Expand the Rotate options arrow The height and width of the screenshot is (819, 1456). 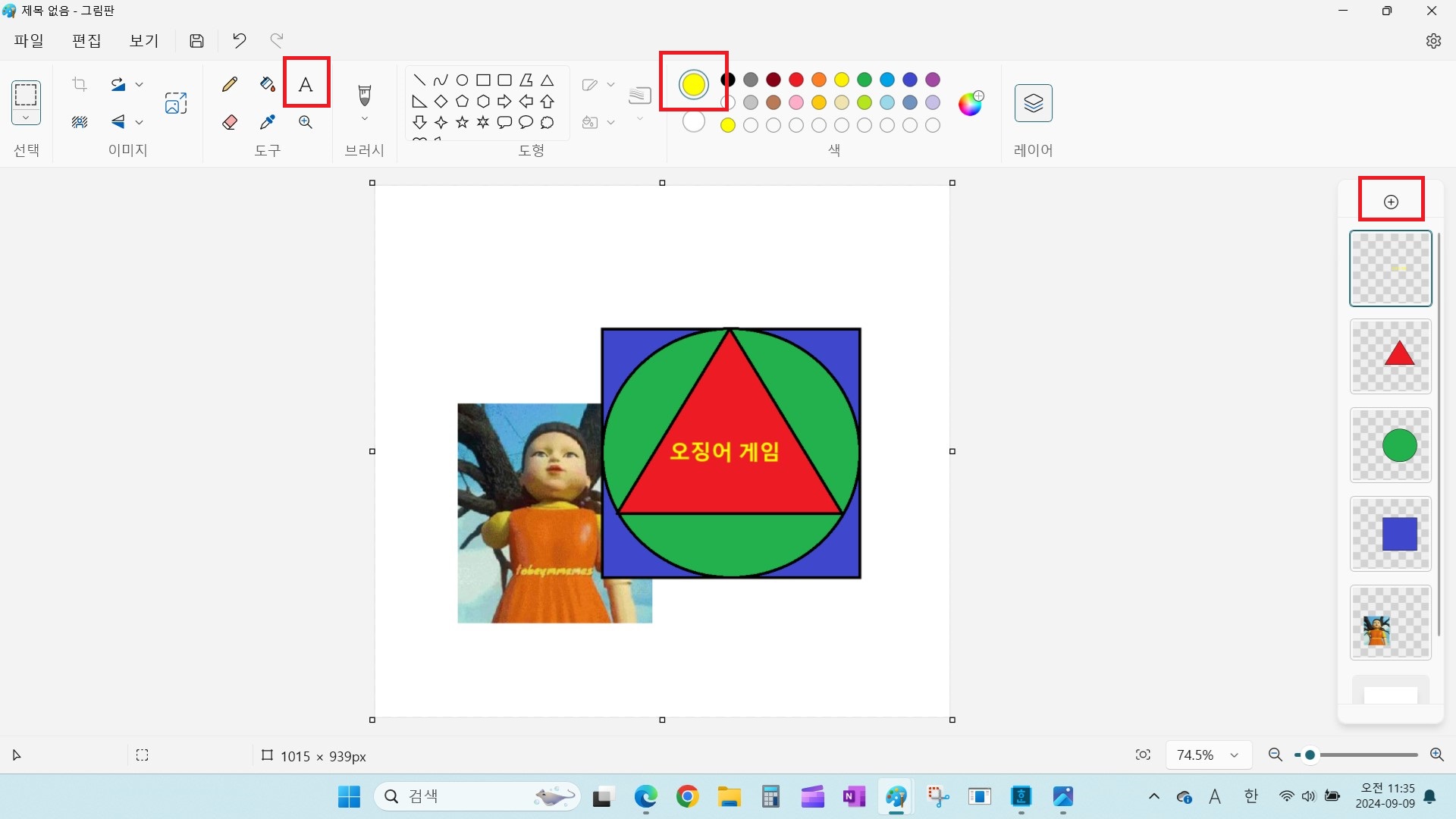tap(139, 84)
